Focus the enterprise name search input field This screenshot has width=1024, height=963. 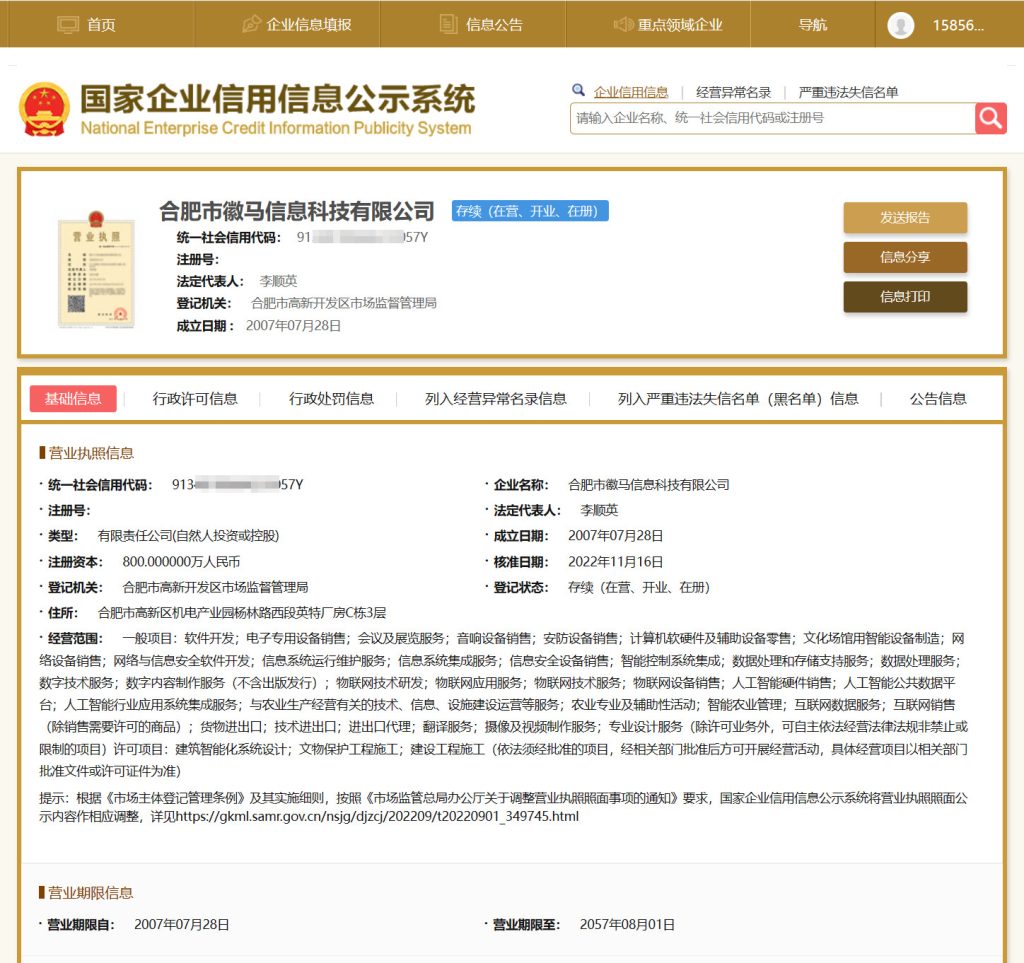coord(770,118)
